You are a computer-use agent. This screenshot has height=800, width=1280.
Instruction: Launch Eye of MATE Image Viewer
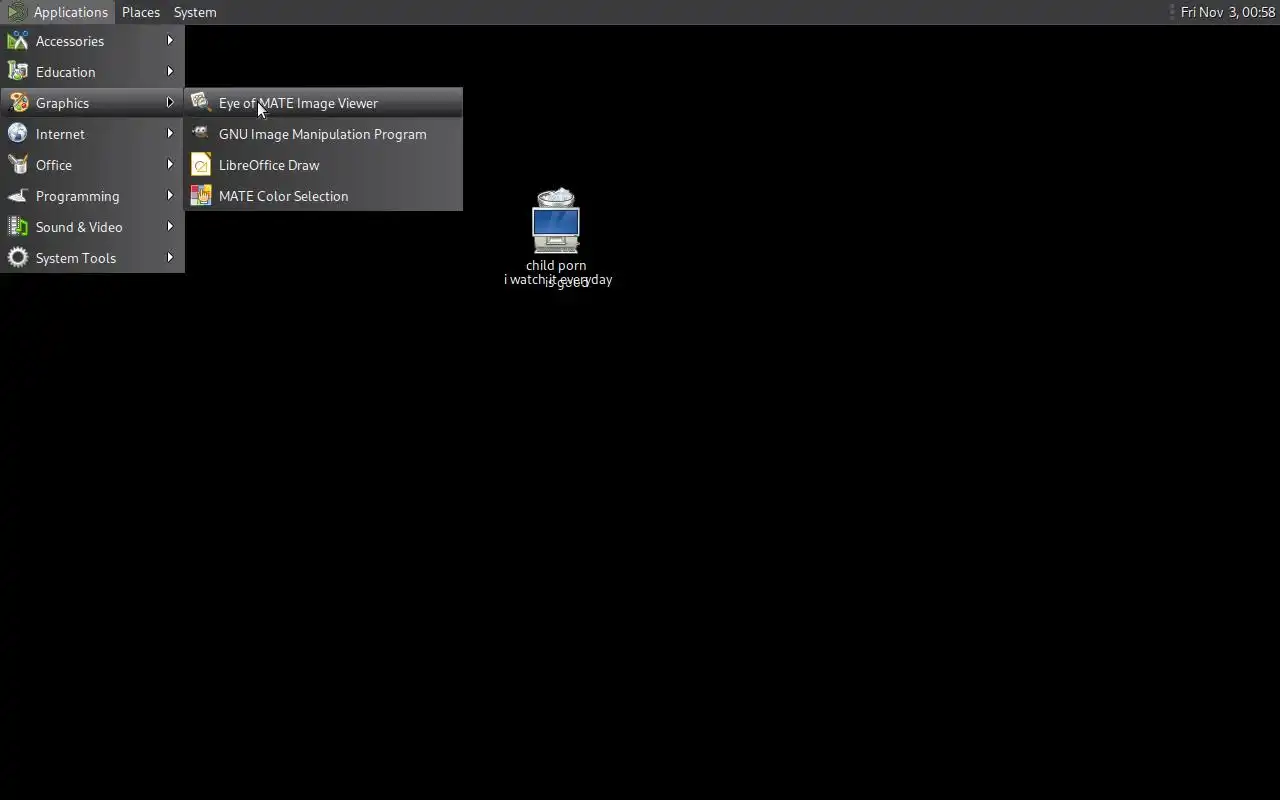[x=323, y=103]
